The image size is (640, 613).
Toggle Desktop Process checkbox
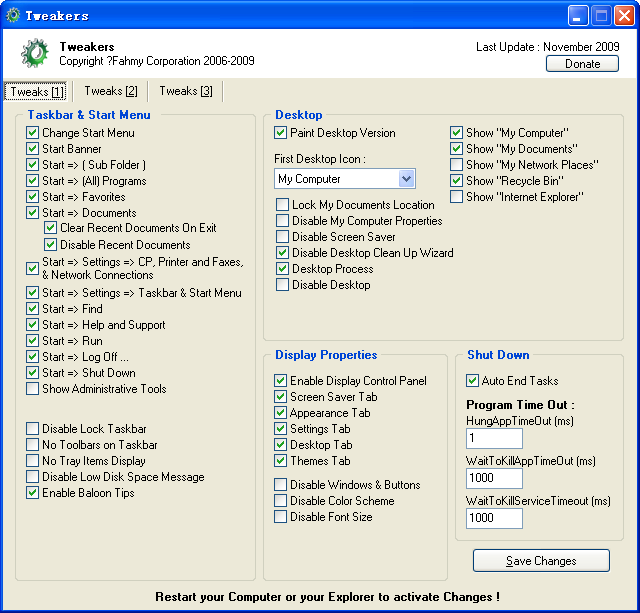click(282, 269)
